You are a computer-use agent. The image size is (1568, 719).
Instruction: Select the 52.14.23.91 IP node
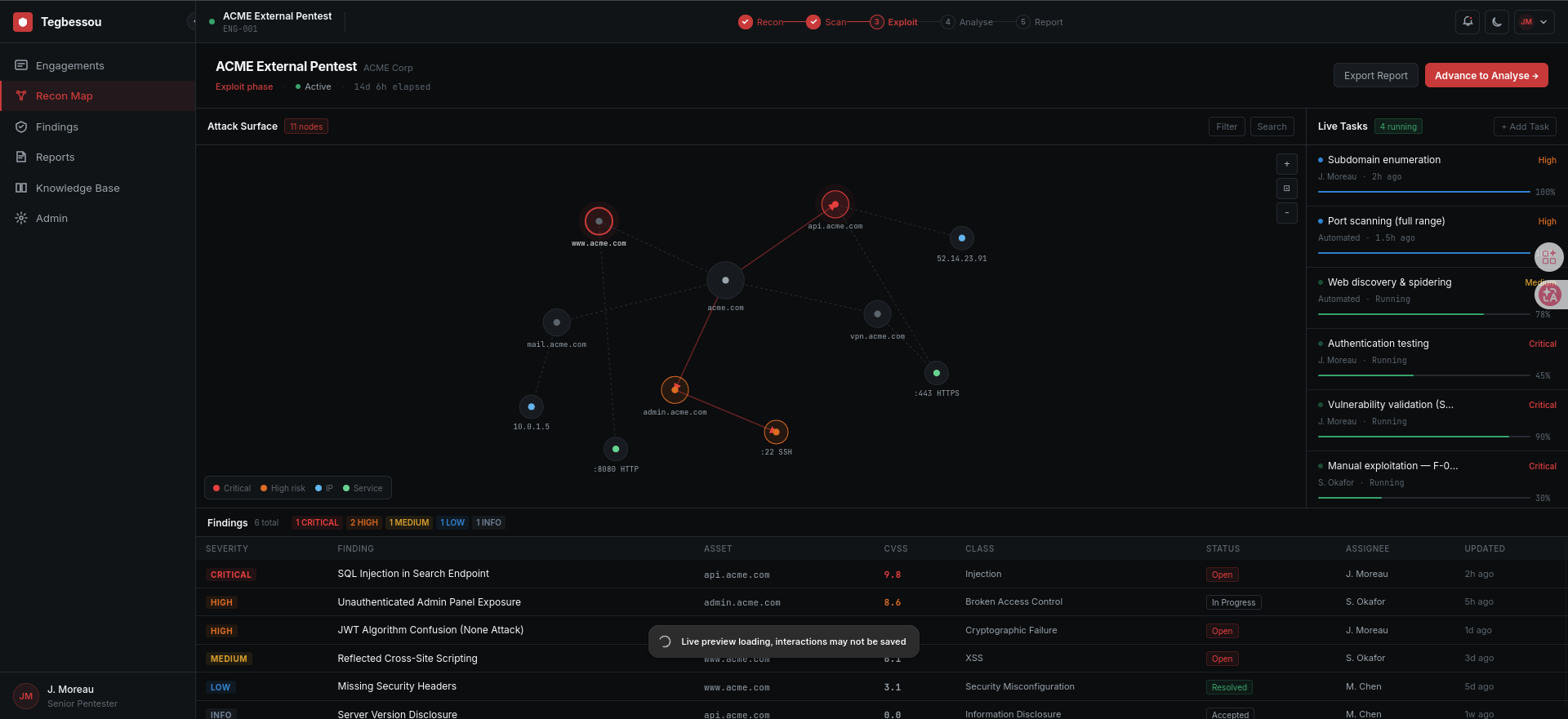[x=962, y=238]
